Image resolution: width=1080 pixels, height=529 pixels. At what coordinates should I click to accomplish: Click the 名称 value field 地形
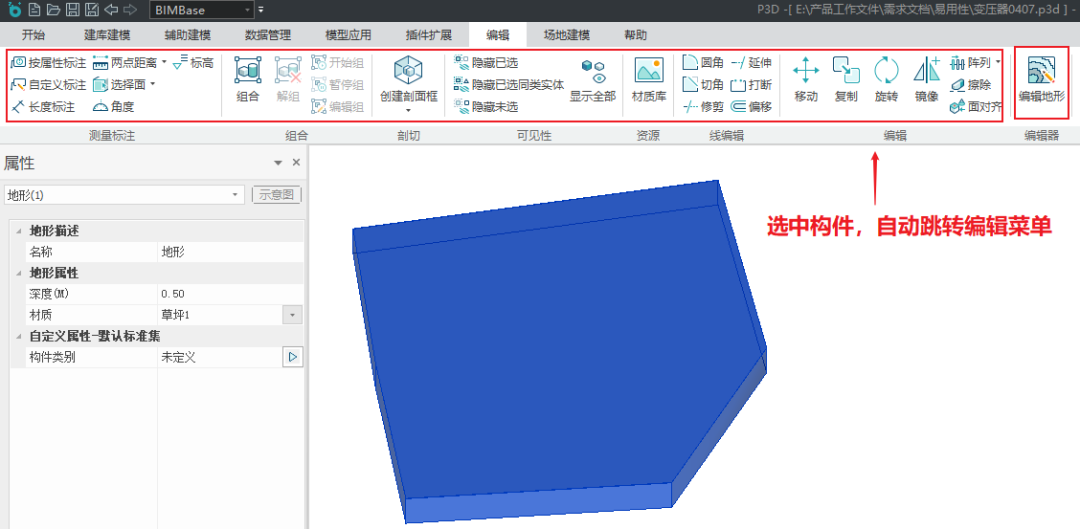230,251
